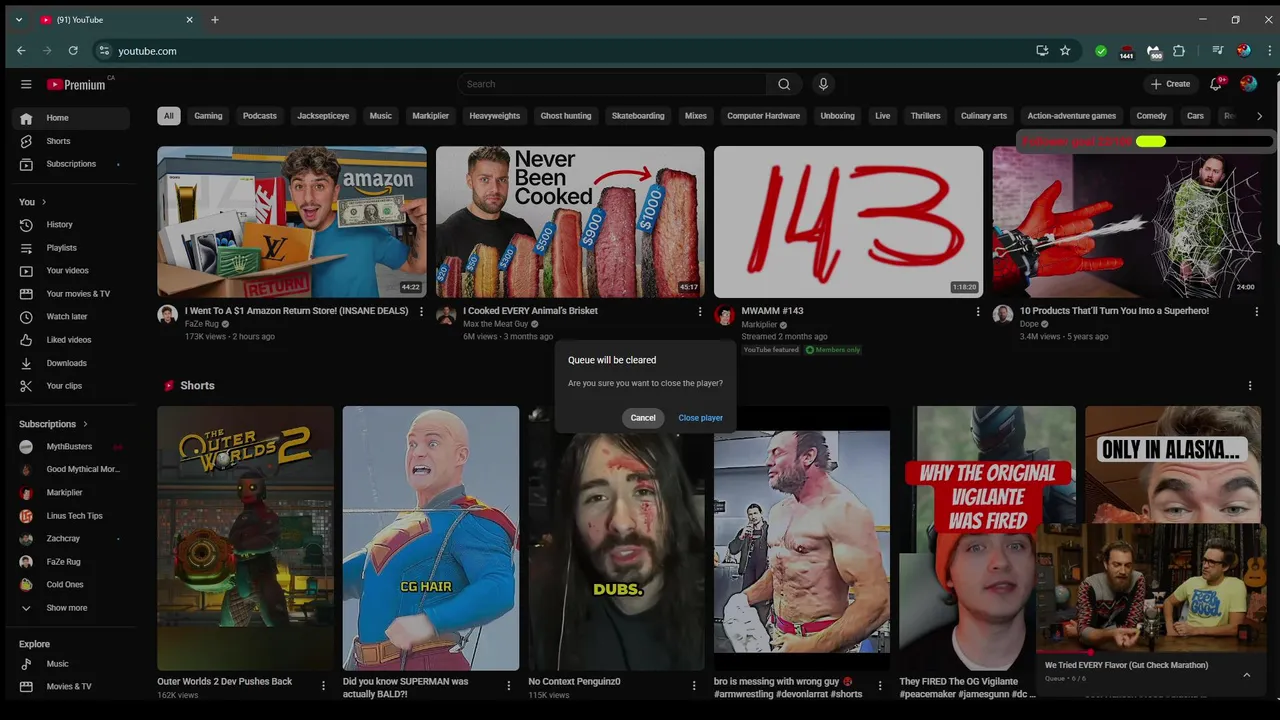Confirm Close player in dialog

[700, 418]
